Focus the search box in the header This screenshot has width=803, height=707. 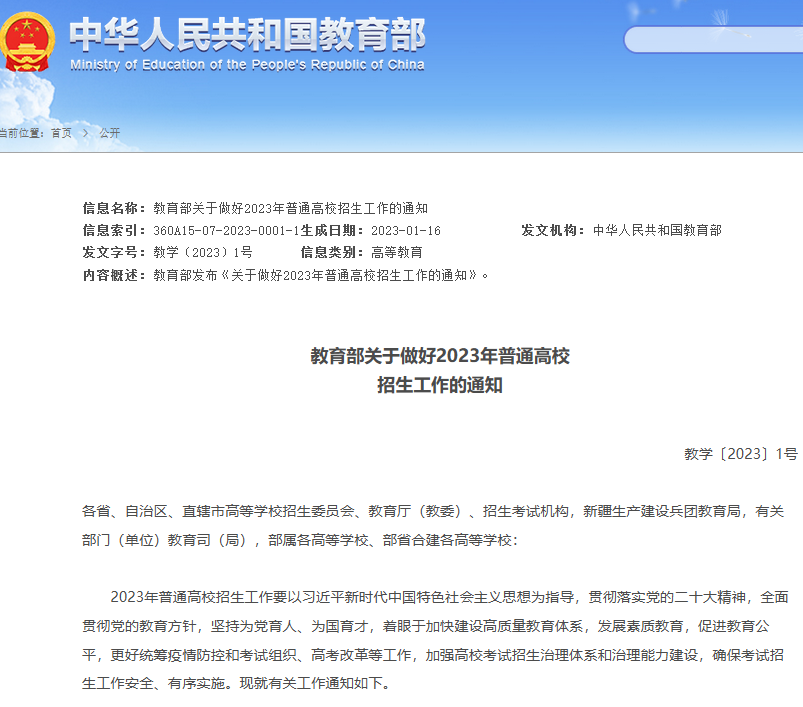[x=713, y=39]
